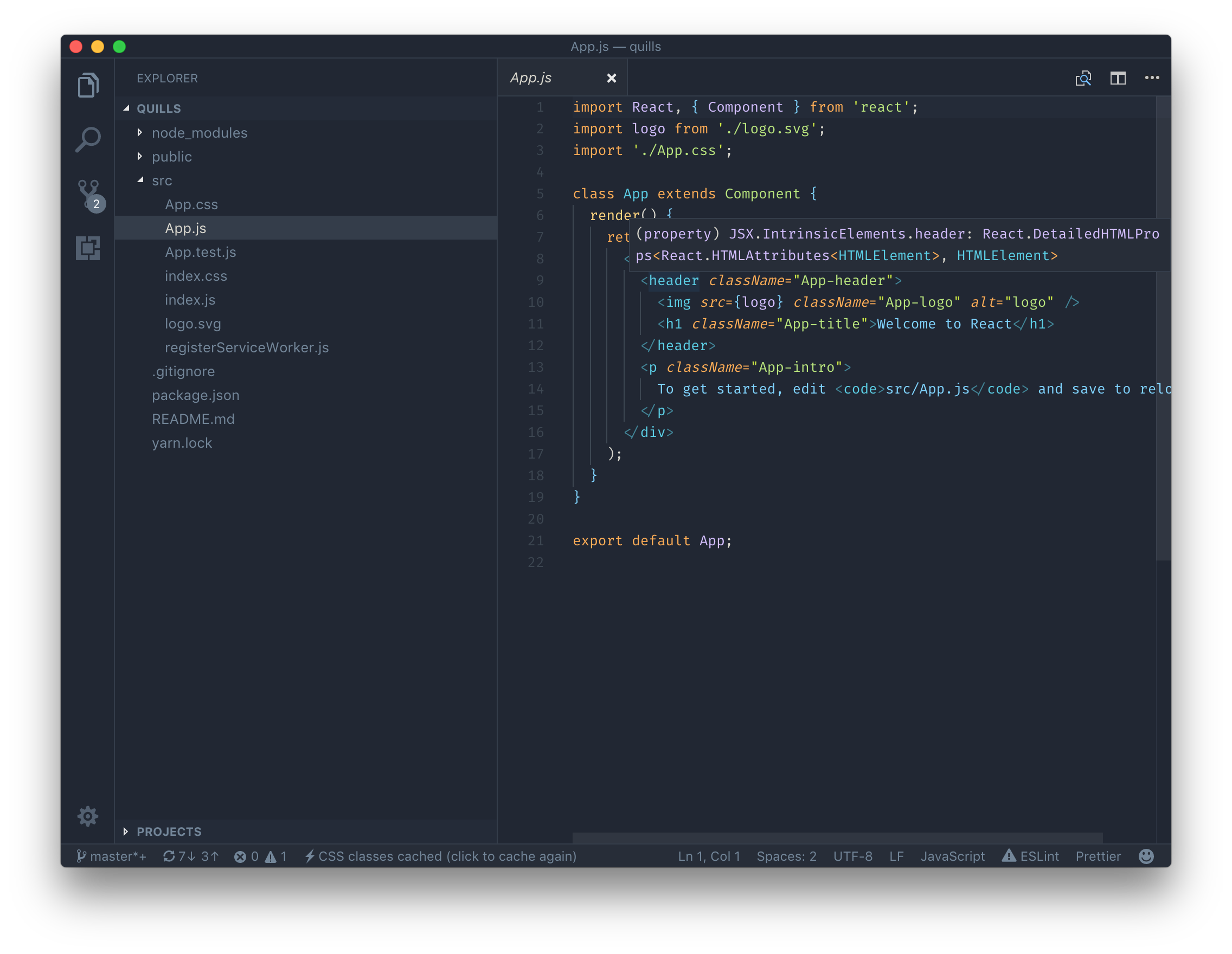Click the feedback smiley icon
Image resolution: width=1232 pixels, height=954 pixels.
pos(1146,856)
